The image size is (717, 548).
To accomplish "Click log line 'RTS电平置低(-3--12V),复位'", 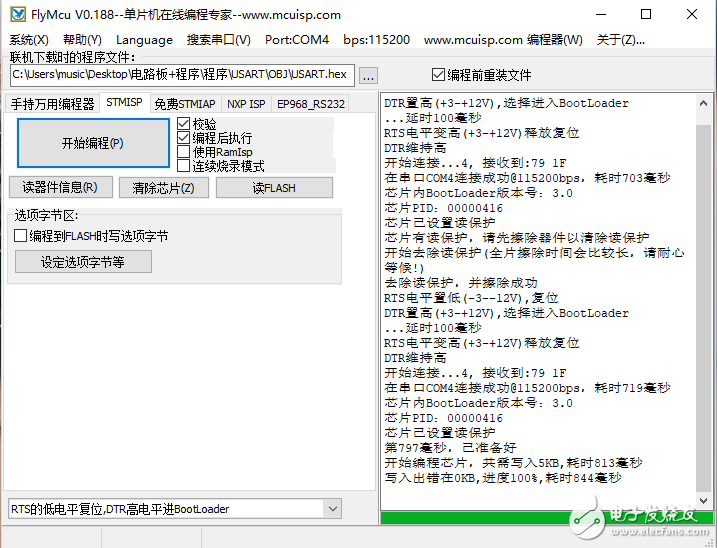I will click(x=471, y=298).
